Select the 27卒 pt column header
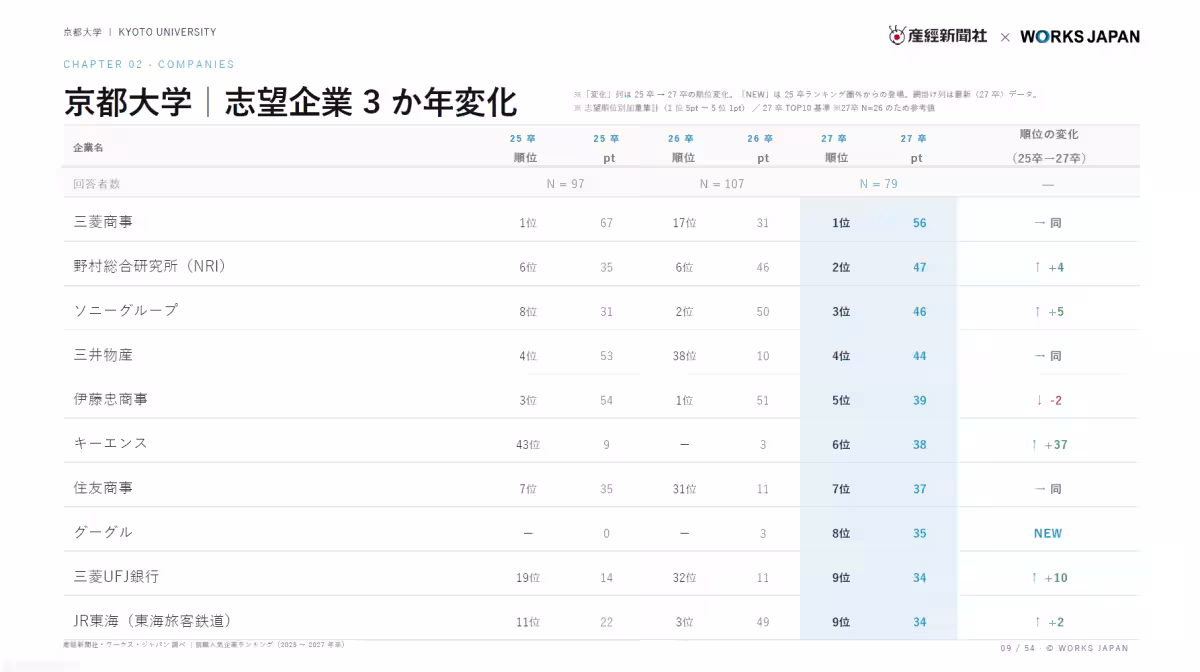 (x=915, y=148)
